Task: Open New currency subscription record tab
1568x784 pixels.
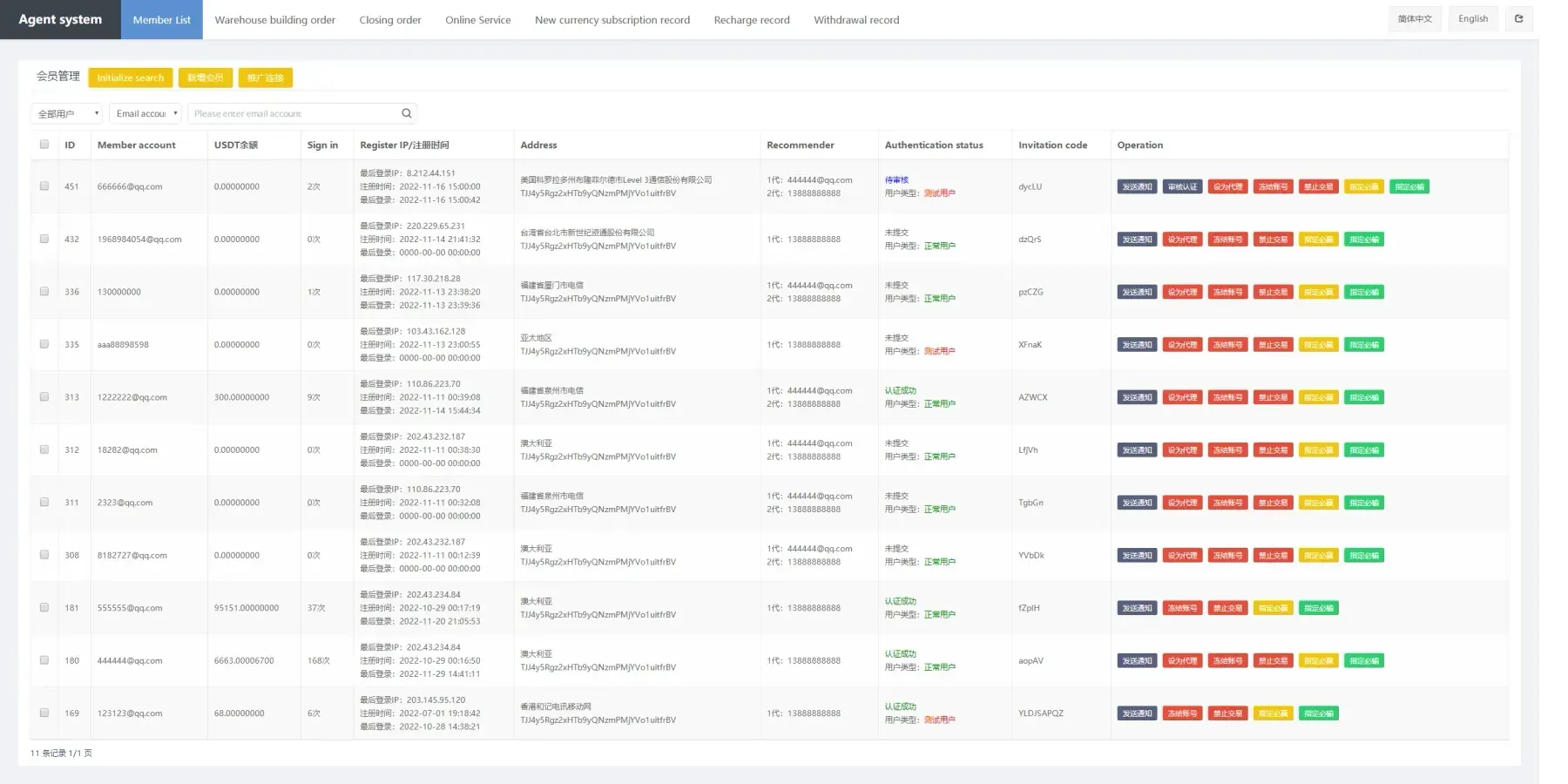Action: tap(612, 19)
